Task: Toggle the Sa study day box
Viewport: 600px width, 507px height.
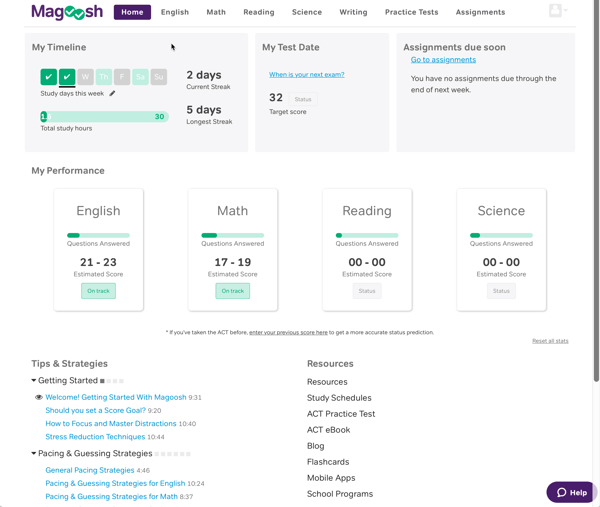Action: click(140, 77)
